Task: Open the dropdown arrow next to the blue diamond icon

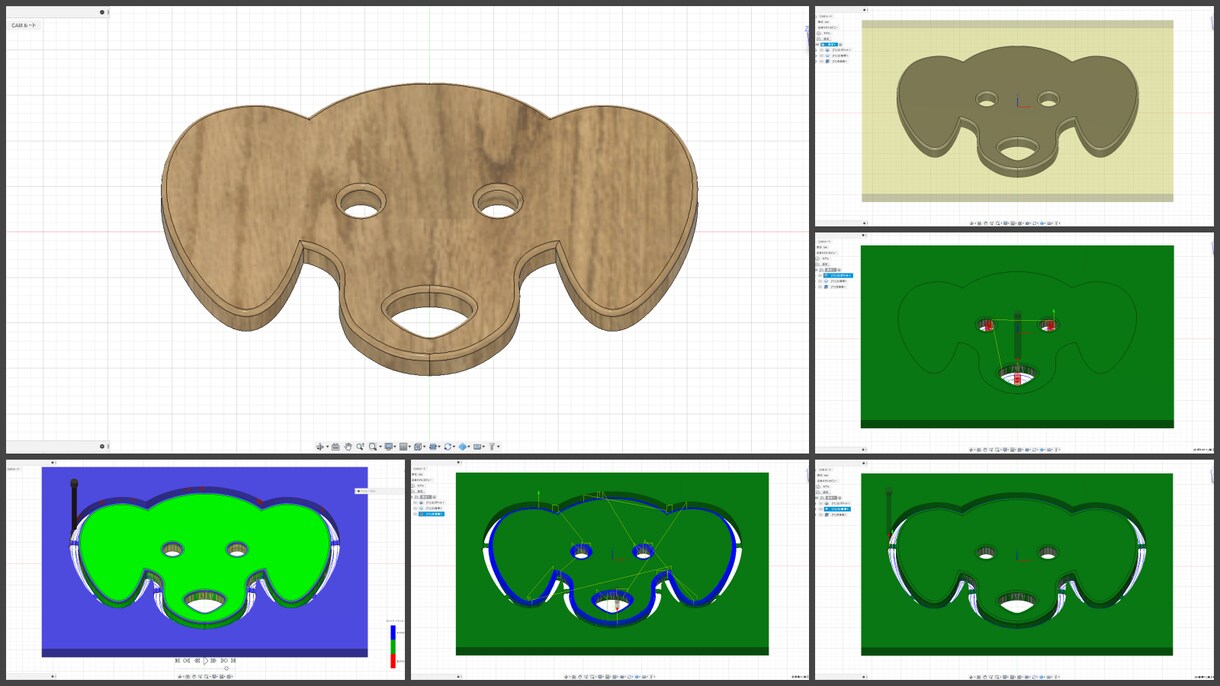Action: (469, 447)
